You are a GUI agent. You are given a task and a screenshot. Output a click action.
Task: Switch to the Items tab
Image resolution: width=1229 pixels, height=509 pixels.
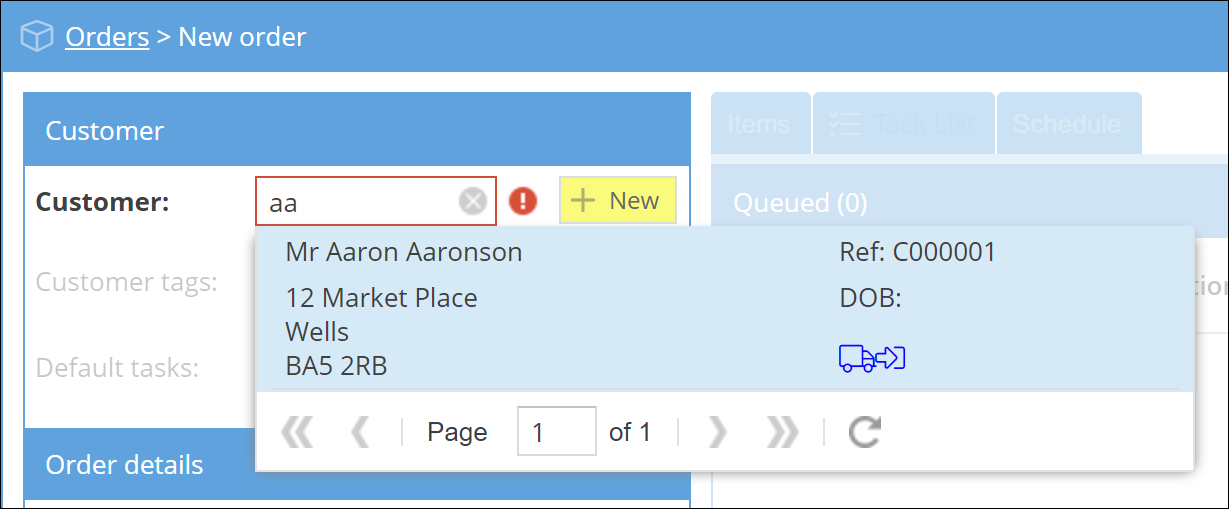(759, 124)
